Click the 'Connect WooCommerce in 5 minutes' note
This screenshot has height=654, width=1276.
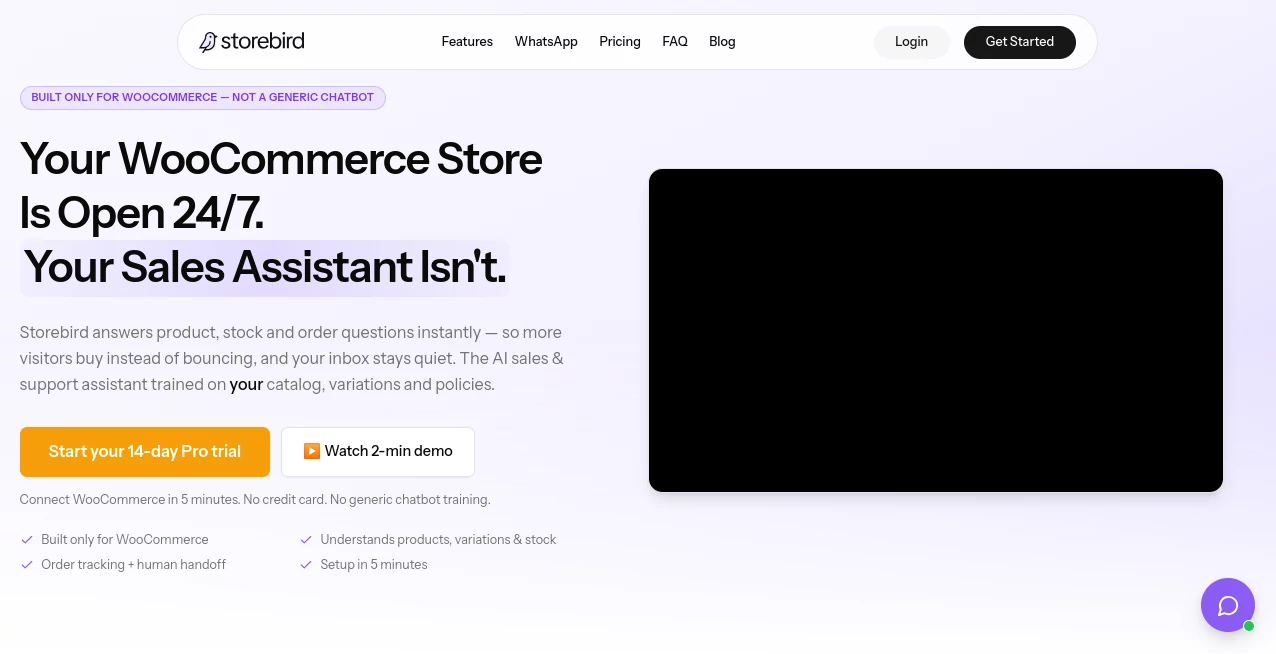pyautogui.click(x=255, y=499)
